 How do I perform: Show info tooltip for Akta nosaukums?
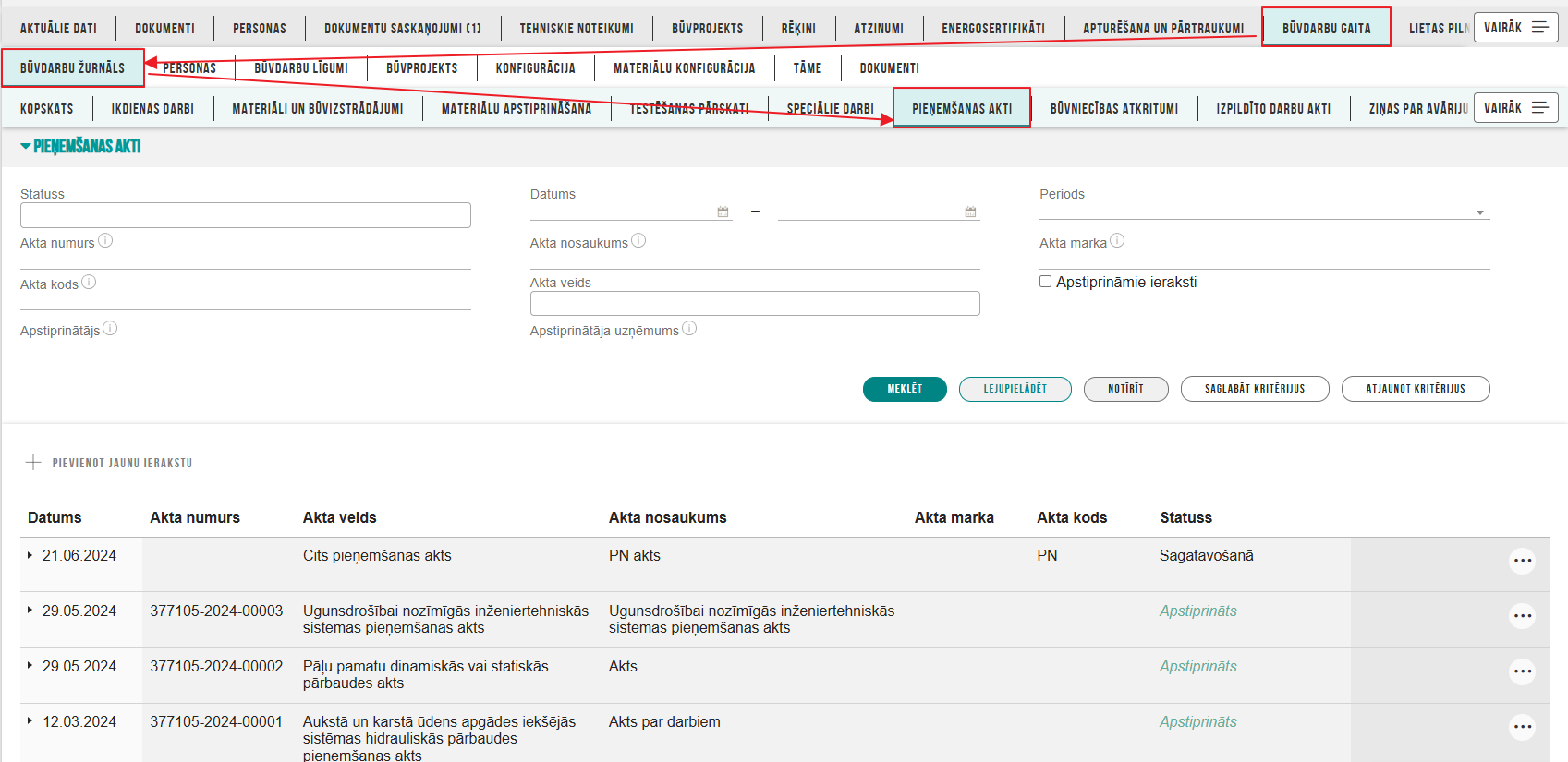pyautogui.click(x=638, y=241)
